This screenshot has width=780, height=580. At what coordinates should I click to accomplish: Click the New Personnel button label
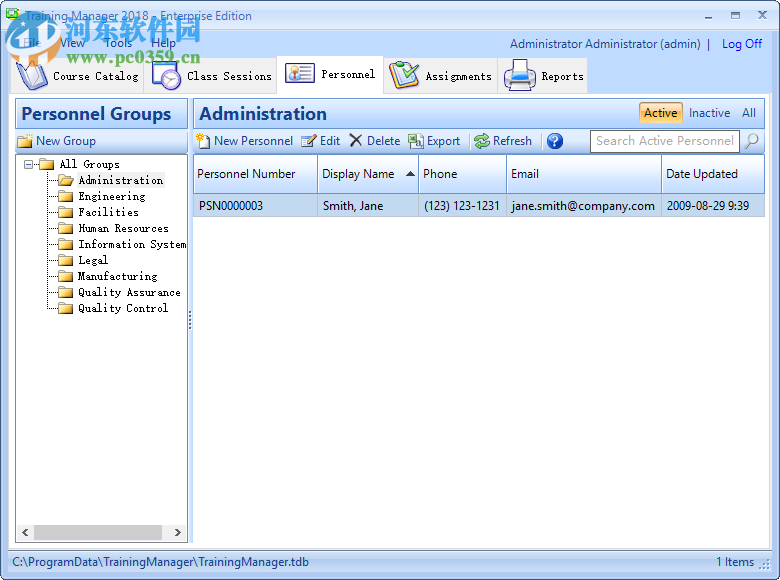pos(253,141)
